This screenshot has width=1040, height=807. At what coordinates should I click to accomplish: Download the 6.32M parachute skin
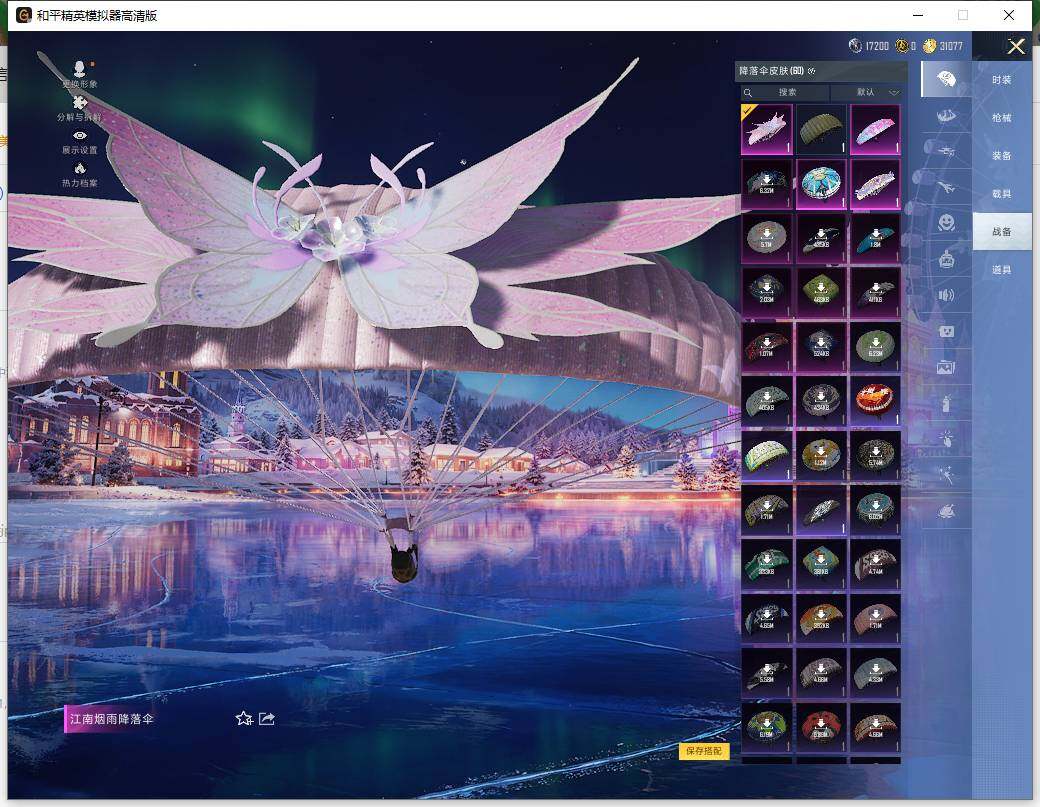coord(766,184)
